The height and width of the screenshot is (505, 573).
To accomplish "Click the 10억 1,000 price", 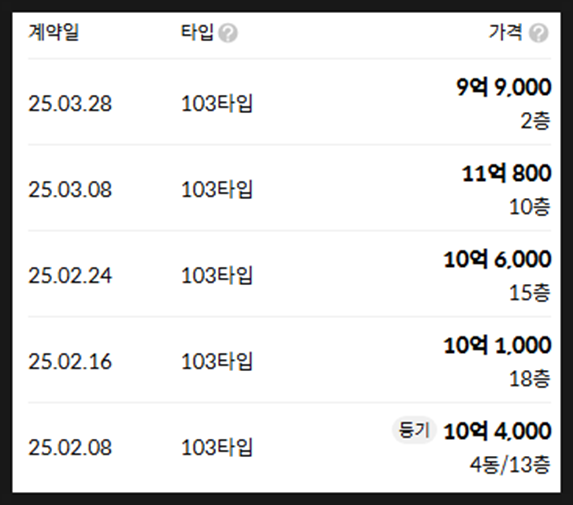I will (497, 345).
